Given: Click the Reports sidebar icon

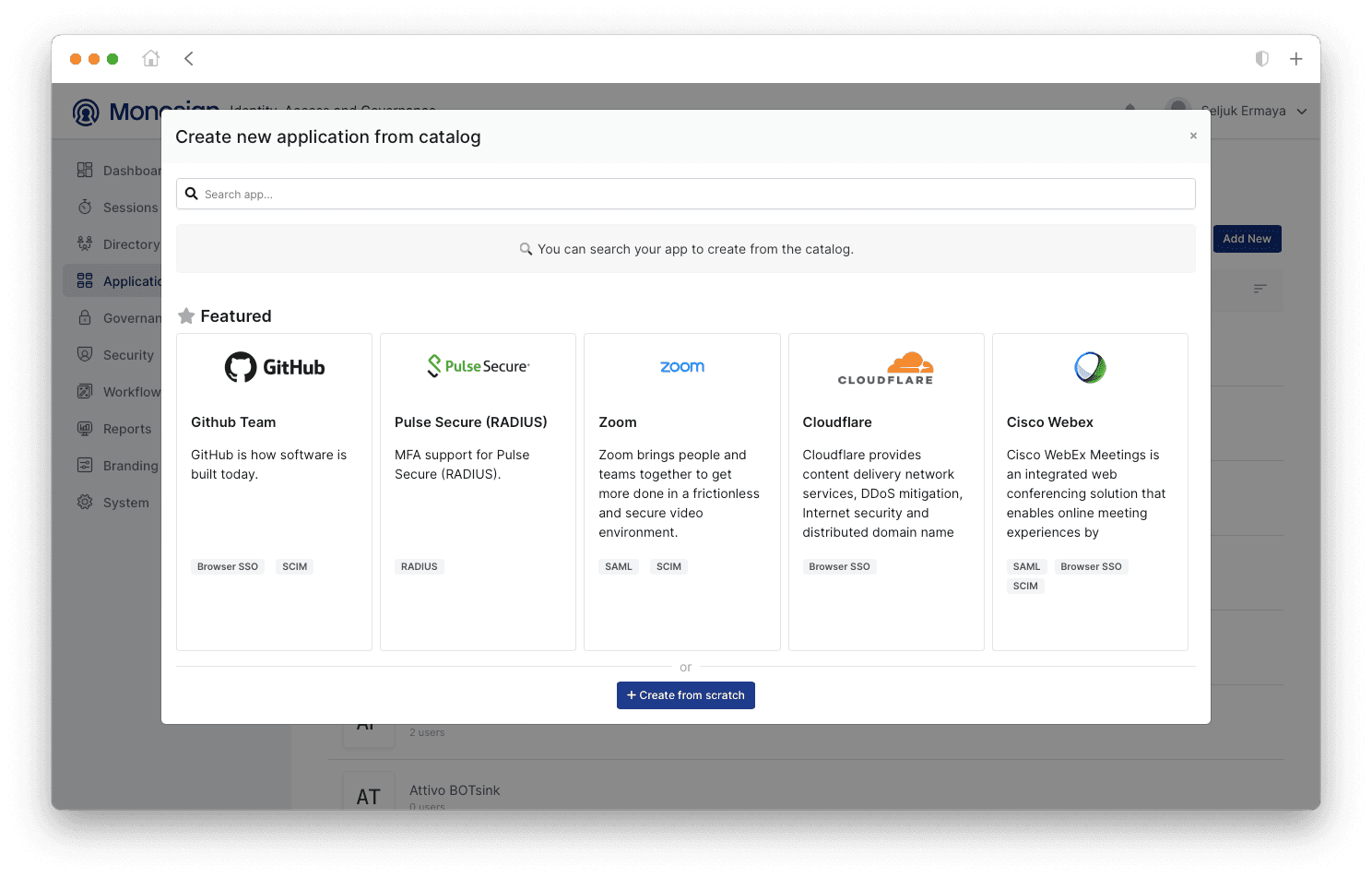Looking at the screenshot, I should [x=85, y=428].
